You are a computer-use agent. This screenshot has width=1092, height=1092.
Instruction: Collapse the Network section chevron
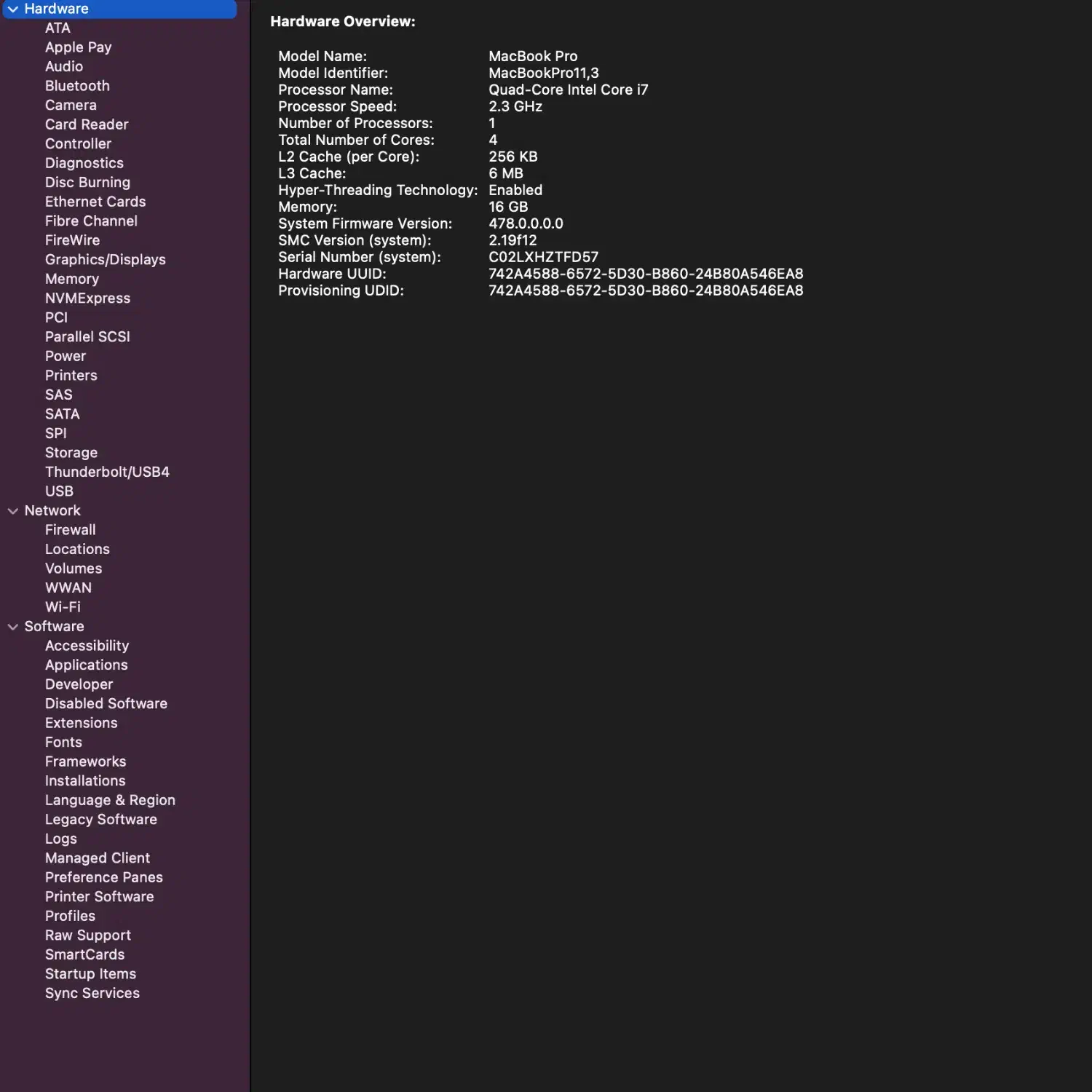click(x=13, y=511)
